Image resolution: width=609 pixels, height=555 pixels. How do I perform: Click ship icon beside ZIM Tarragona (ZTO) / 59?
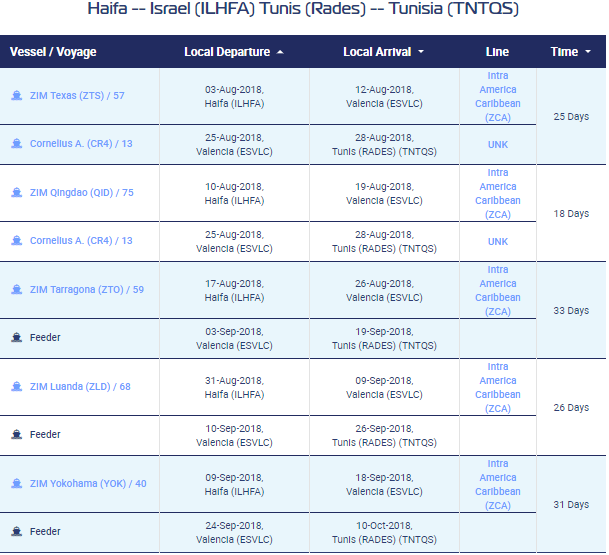(17, 289)
